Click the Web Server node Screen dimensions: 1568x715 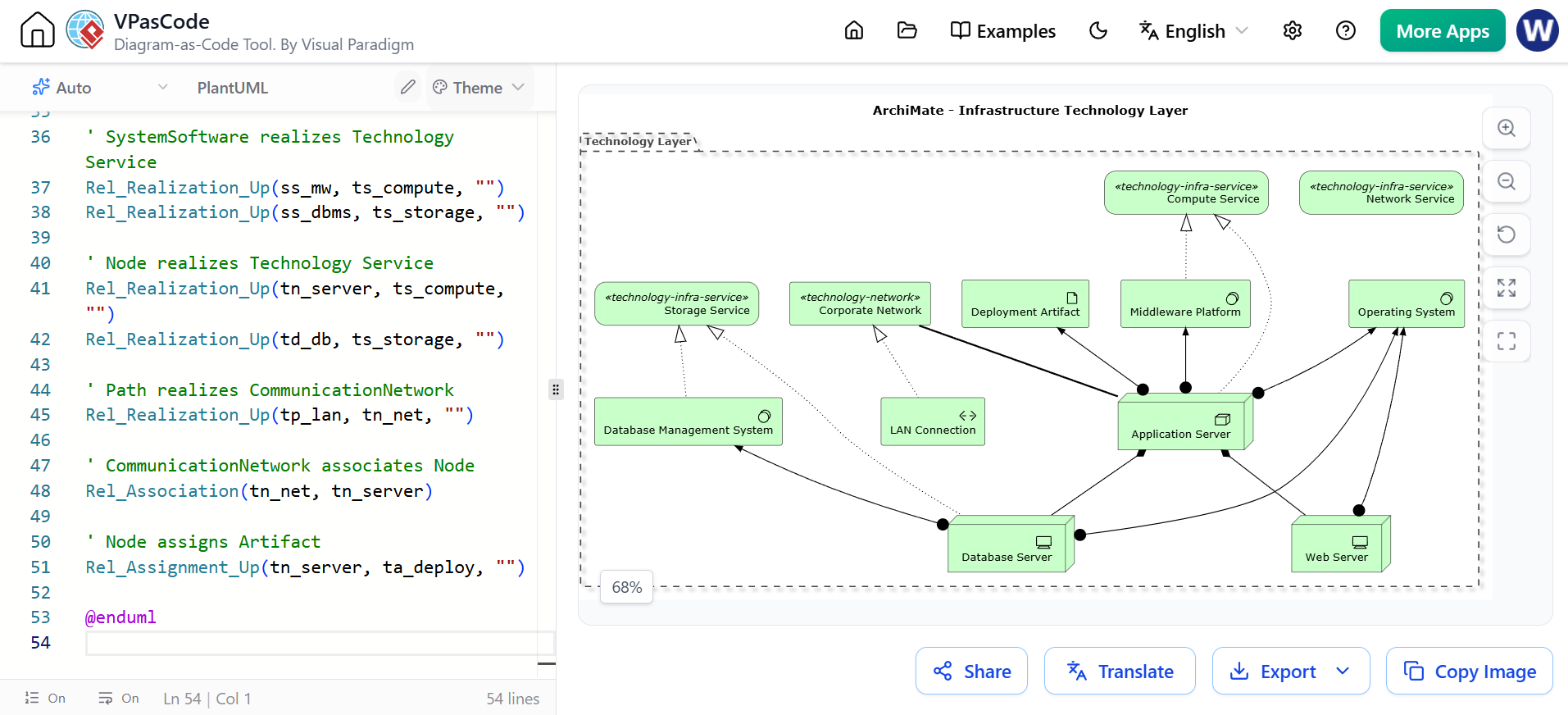(1341, 544)
